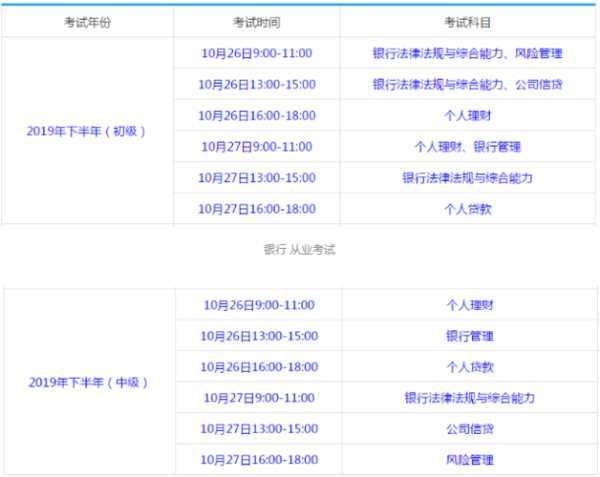Click the 银行 从业考试 caption text
This screenshot has width=600, height=477.
pos(299,249)
